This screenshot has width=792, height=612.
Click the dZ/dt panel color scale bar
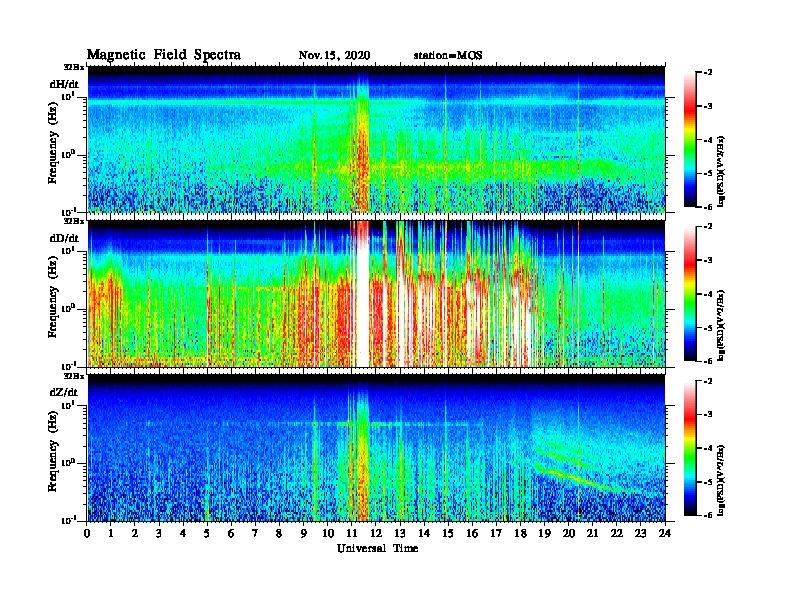click(x=690, y=448)
